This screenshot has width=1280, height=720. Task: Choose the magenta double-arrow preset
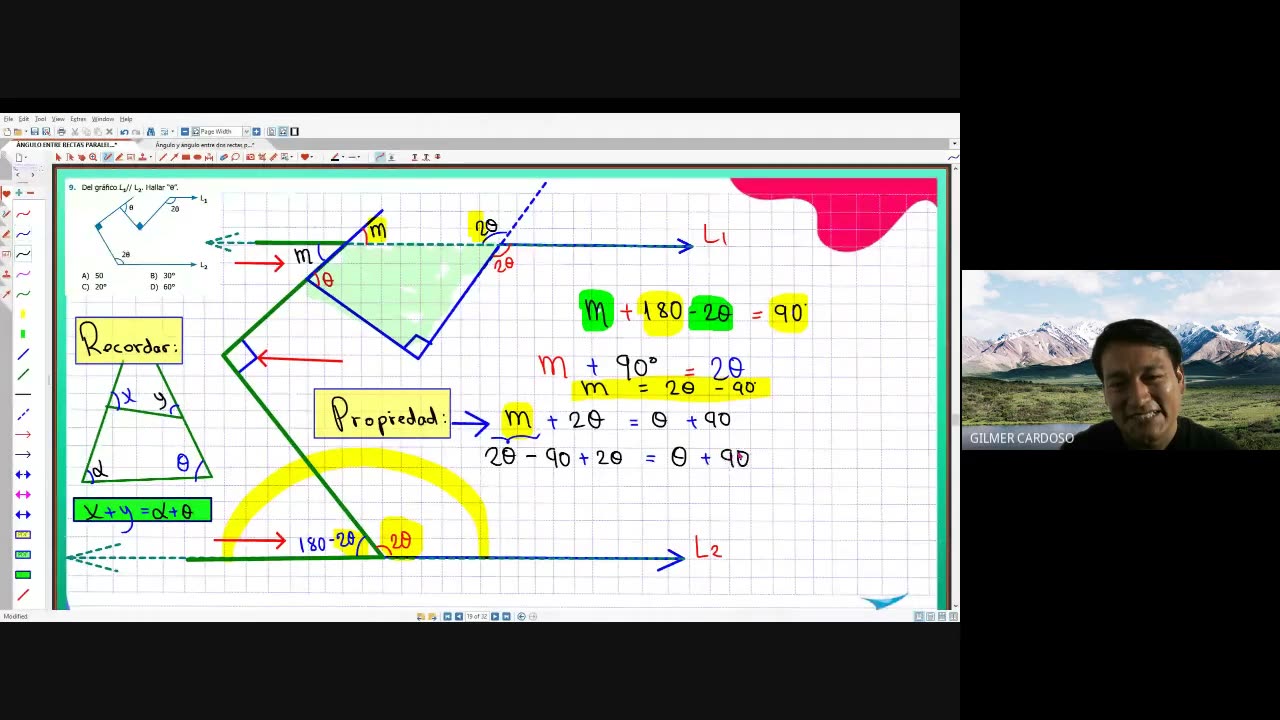point(23,494)
